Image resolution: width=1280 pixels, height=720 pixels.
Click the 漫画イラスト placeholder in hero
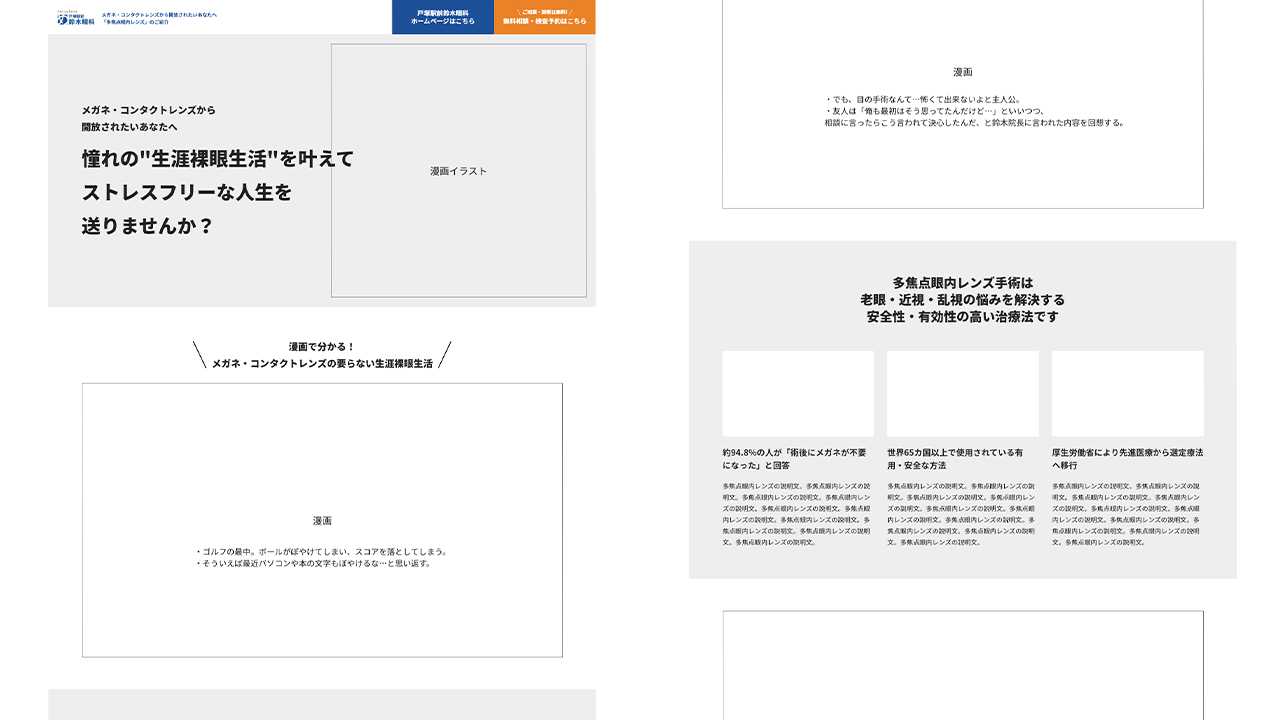458,171
